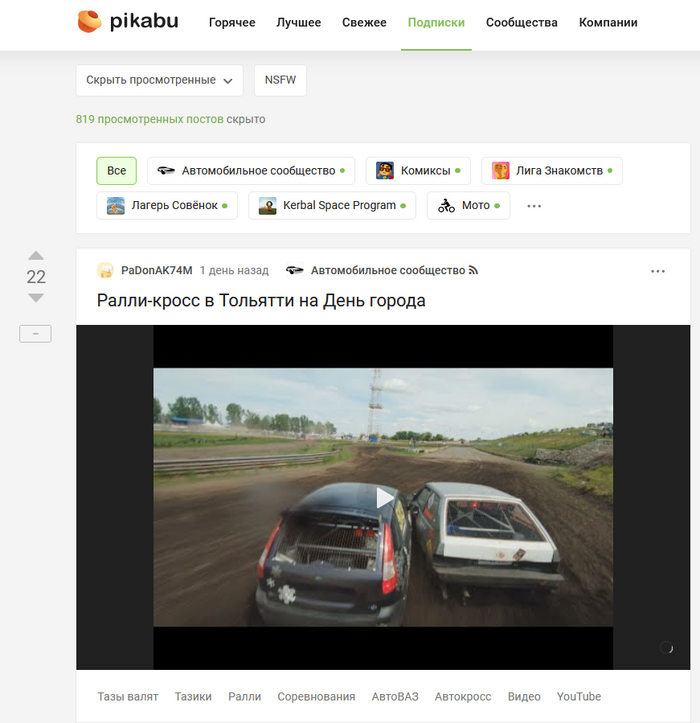Toggle the NSFW filter button

(x=280, y=80)
